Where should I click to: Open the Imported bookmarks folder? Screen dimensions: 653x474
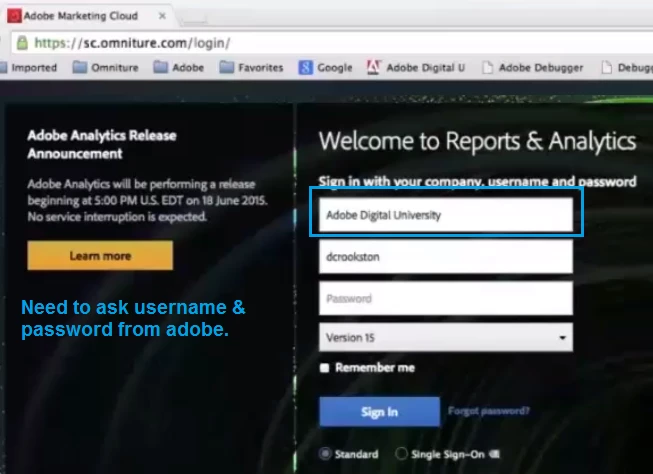coord(28,67)
